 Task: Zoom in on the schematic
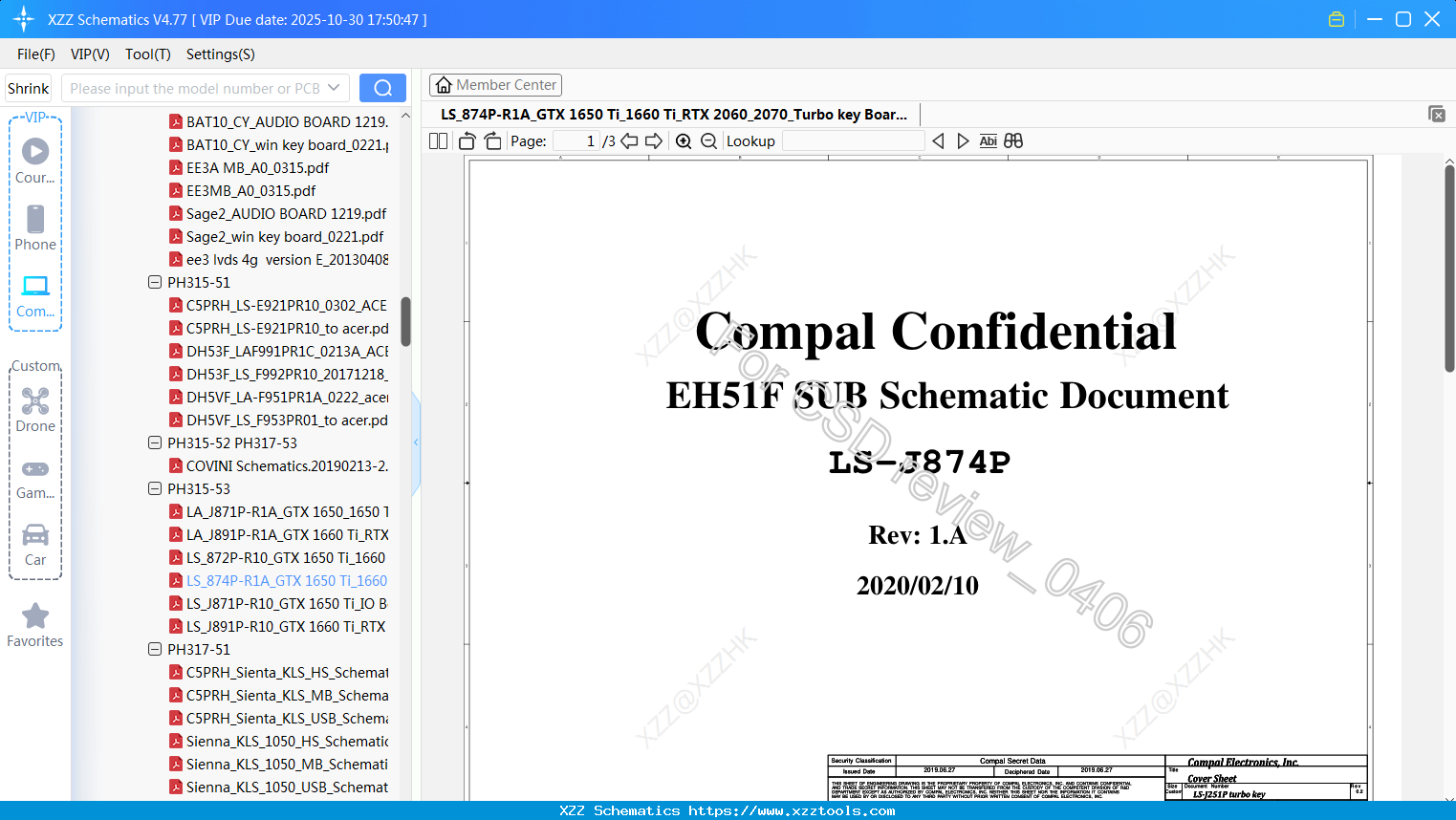(x=684, y=141)
